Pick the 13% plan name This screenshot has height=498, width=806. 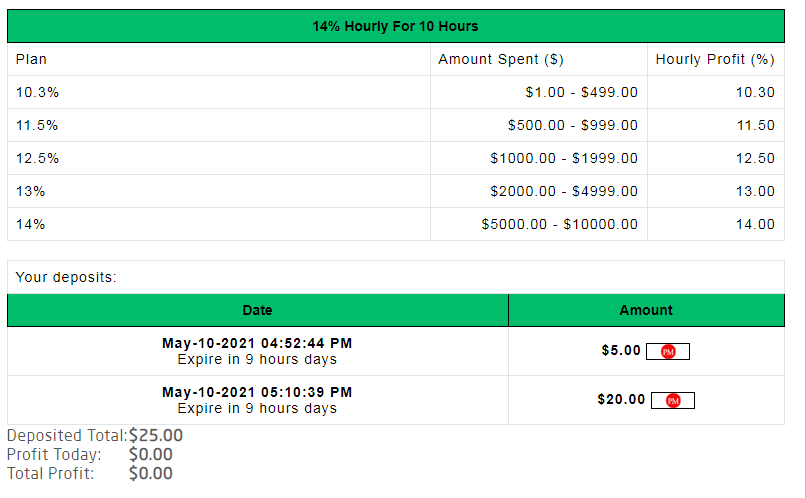(x=31, y=191)
